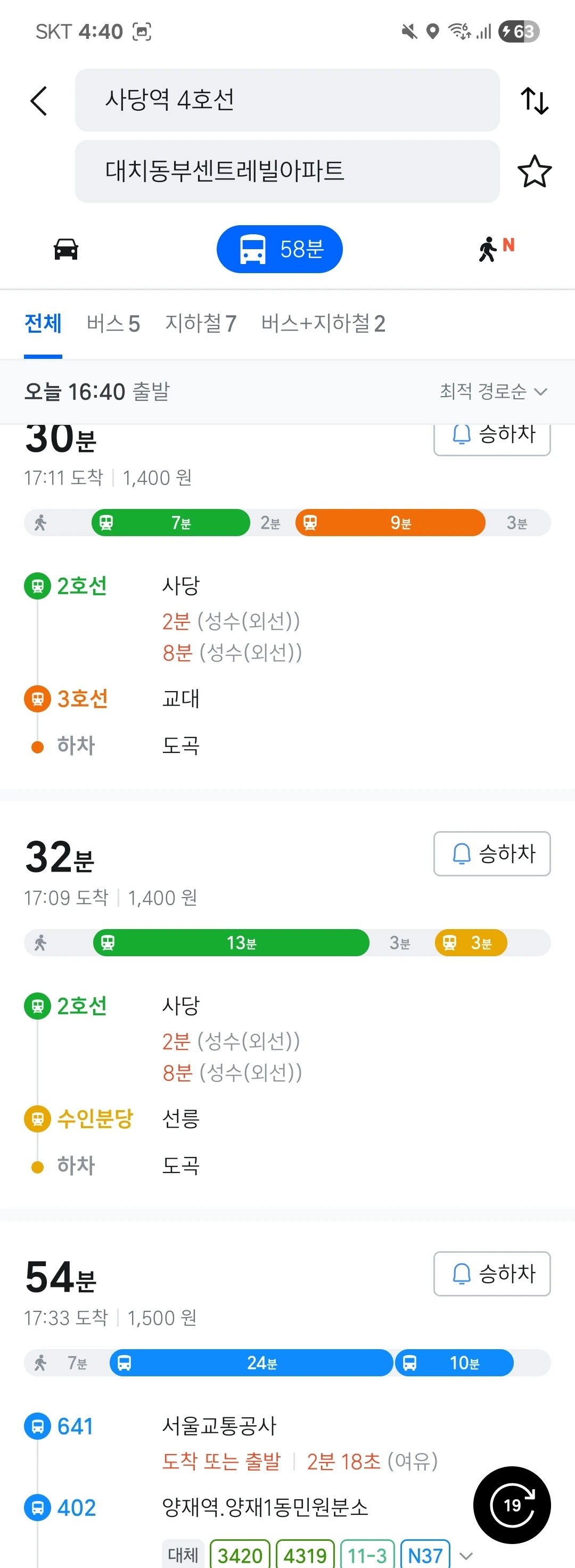Edit the 사당역 4호선 origin field

(x=287, y=100)
